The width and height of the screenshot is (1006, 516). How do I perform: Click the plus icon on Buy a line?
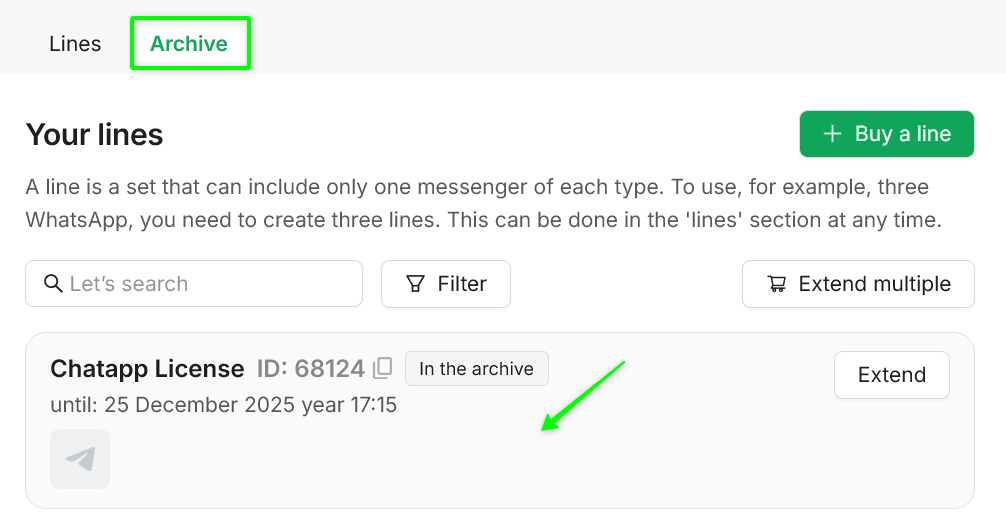click(x=831, y=134)
